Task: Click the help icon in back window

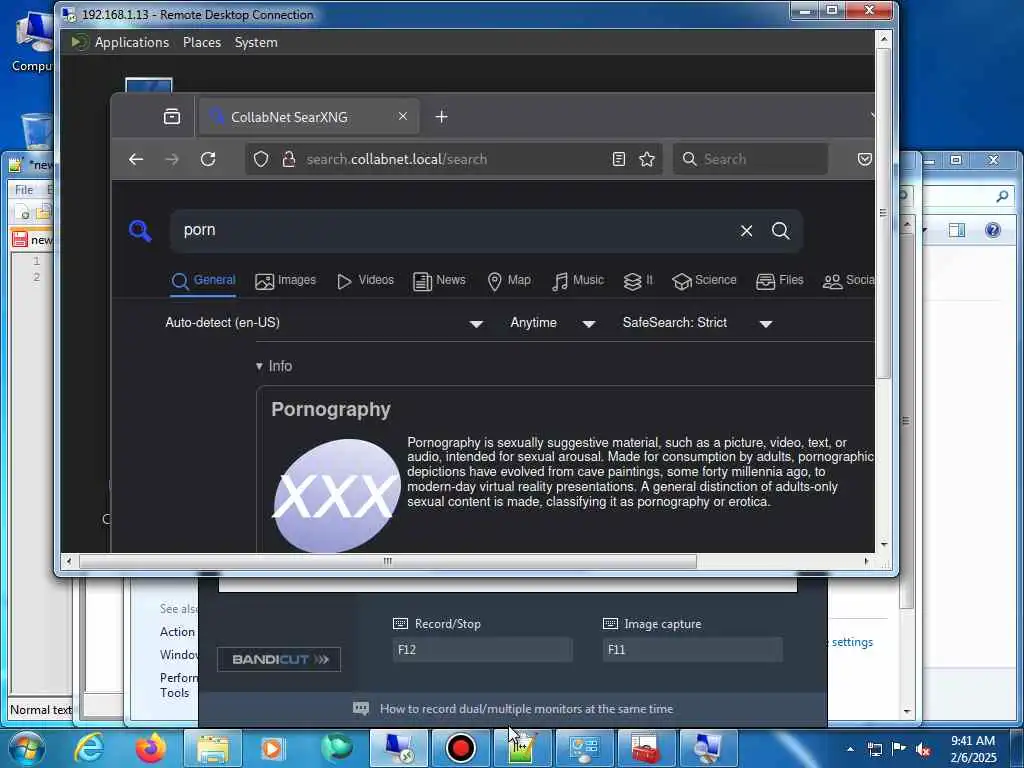Action: click(993, 230)
